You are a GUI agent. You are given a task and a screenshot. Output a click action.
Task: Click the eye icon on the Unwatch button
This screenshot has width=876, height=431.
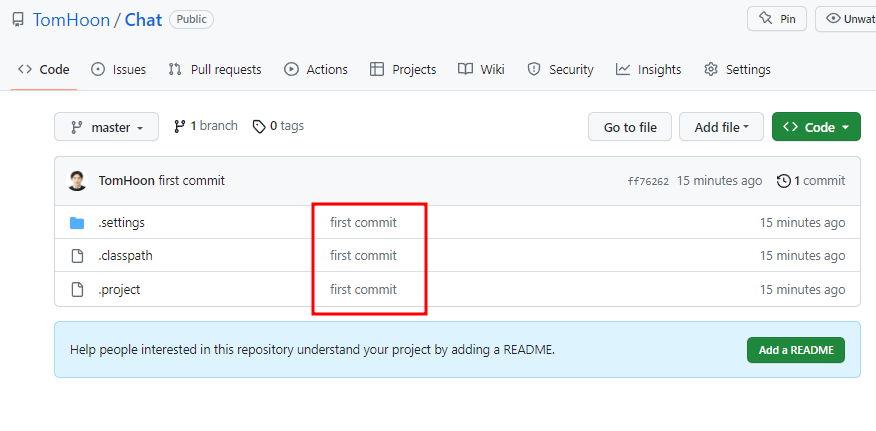click(834, 19)
